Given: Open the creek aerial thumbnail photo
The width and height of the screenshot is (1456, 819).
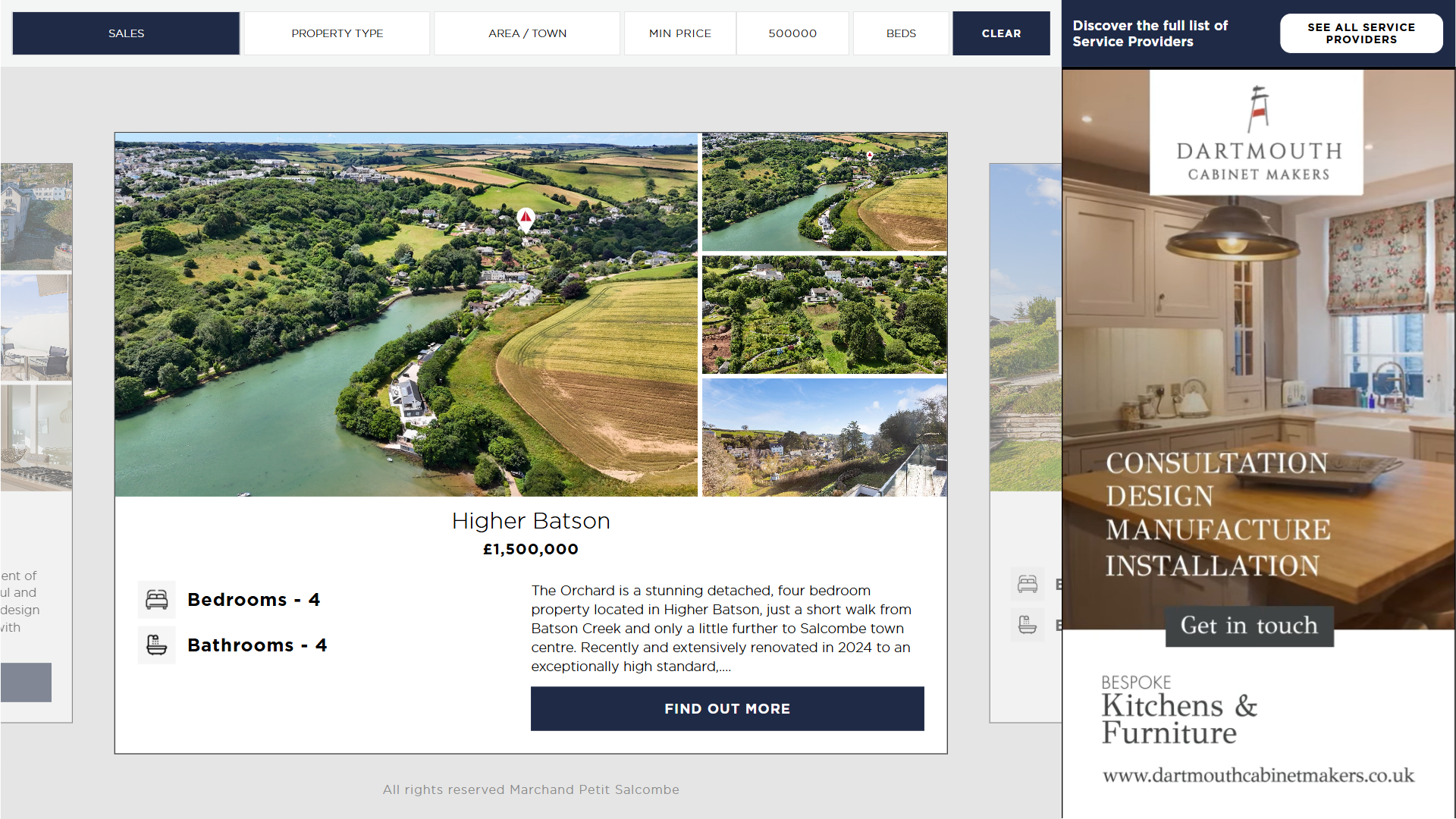Looking at the screenshot, I should pyautogui.click(x=824, y=192).
